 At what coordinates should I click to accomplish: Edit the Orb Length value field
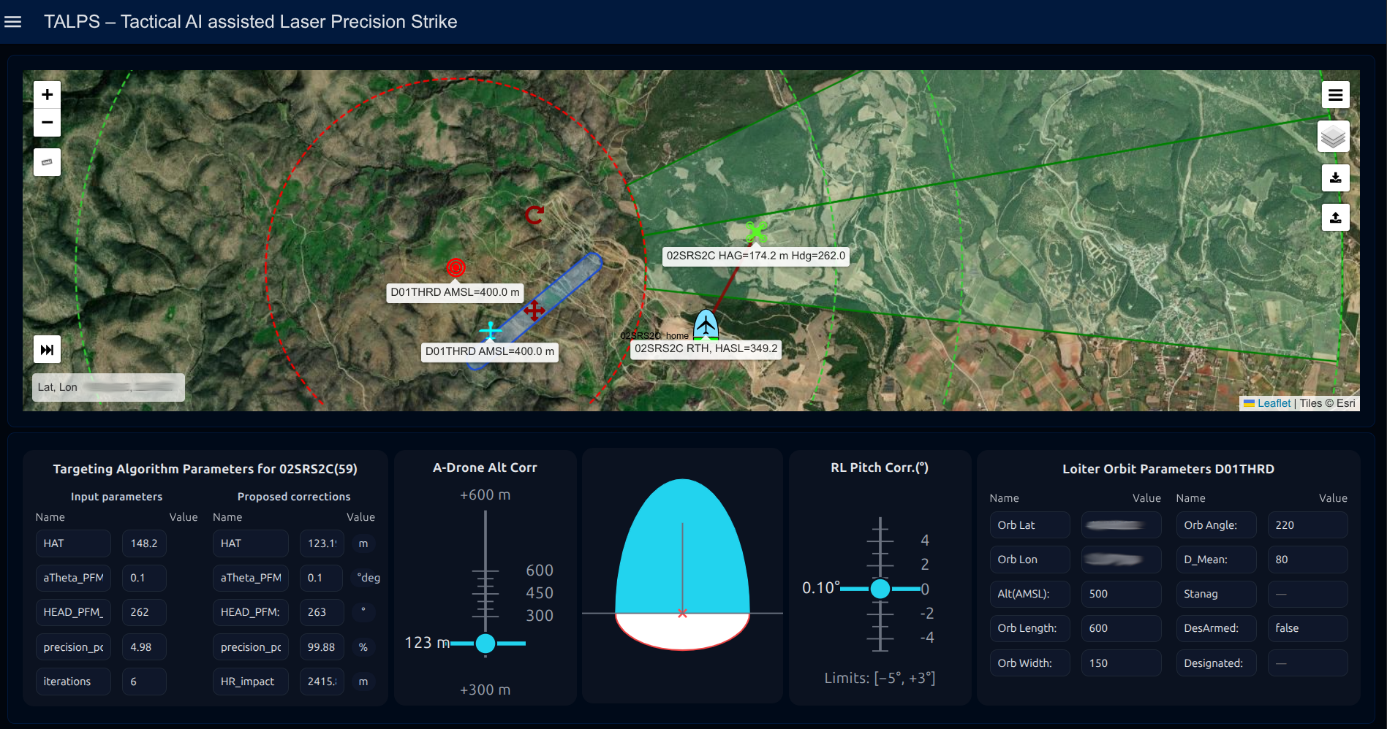[1120, 628]
